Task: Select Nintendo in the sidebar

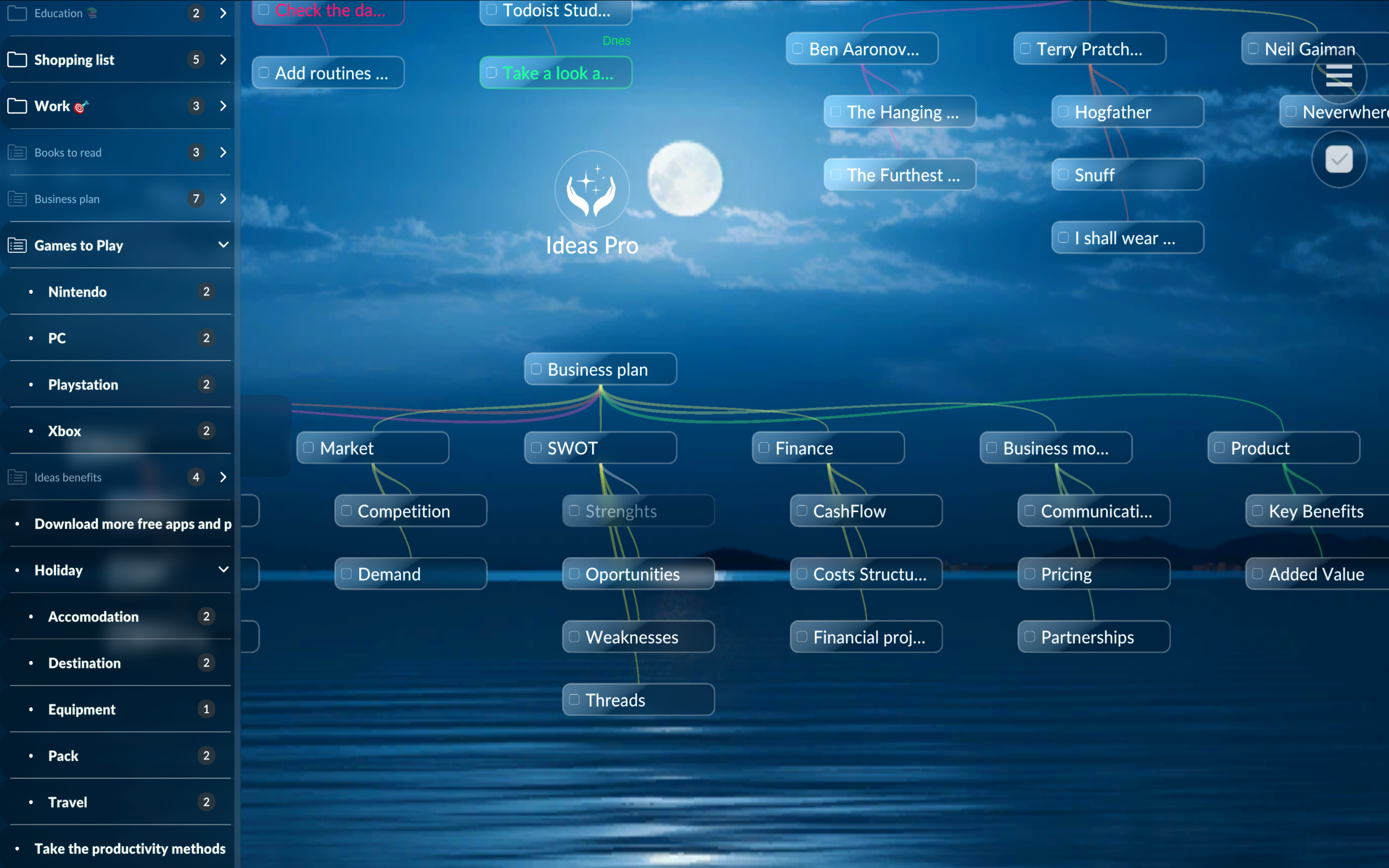Action: tap(78, 292)
